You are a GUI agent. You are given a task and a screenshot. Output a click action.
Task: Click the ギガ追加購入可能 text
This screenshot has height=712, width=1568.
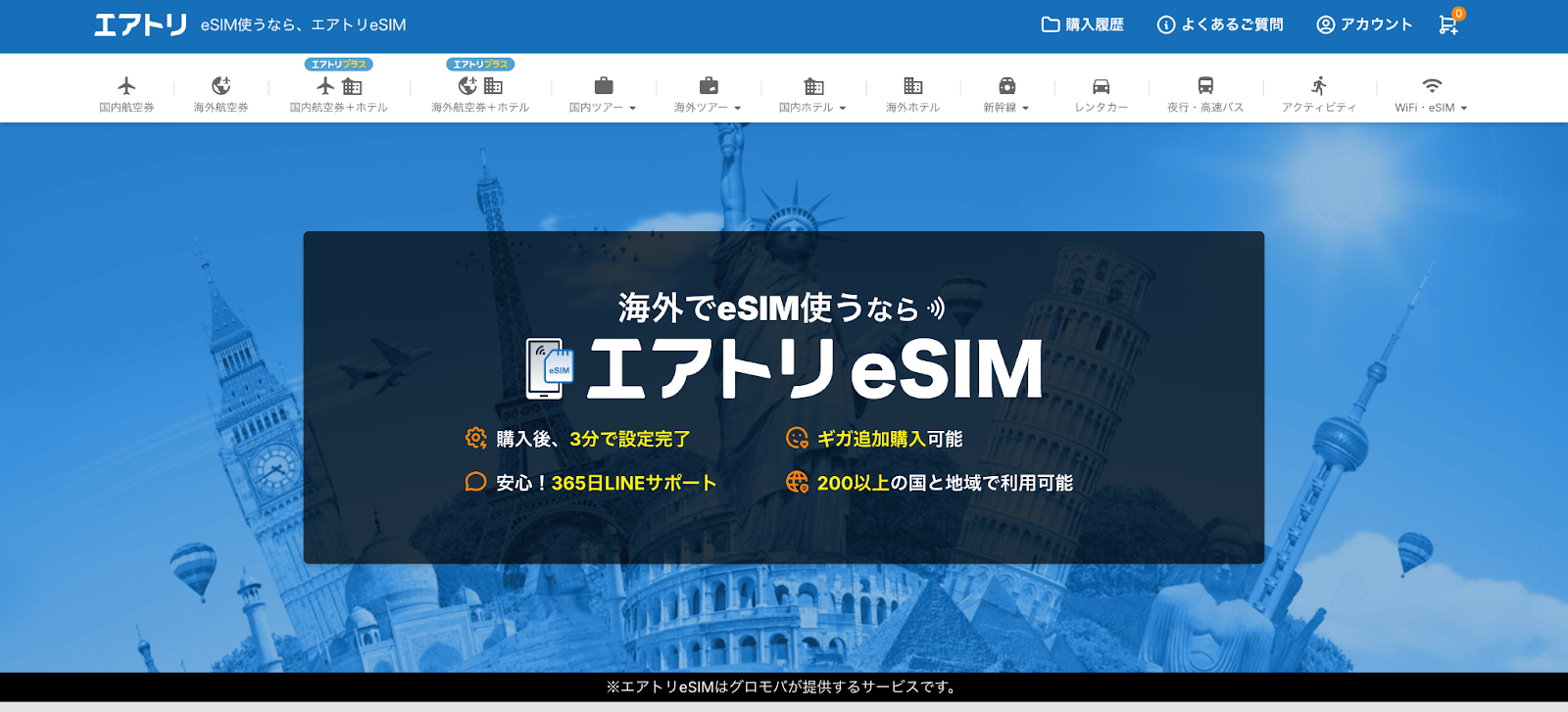click(890, 439)
